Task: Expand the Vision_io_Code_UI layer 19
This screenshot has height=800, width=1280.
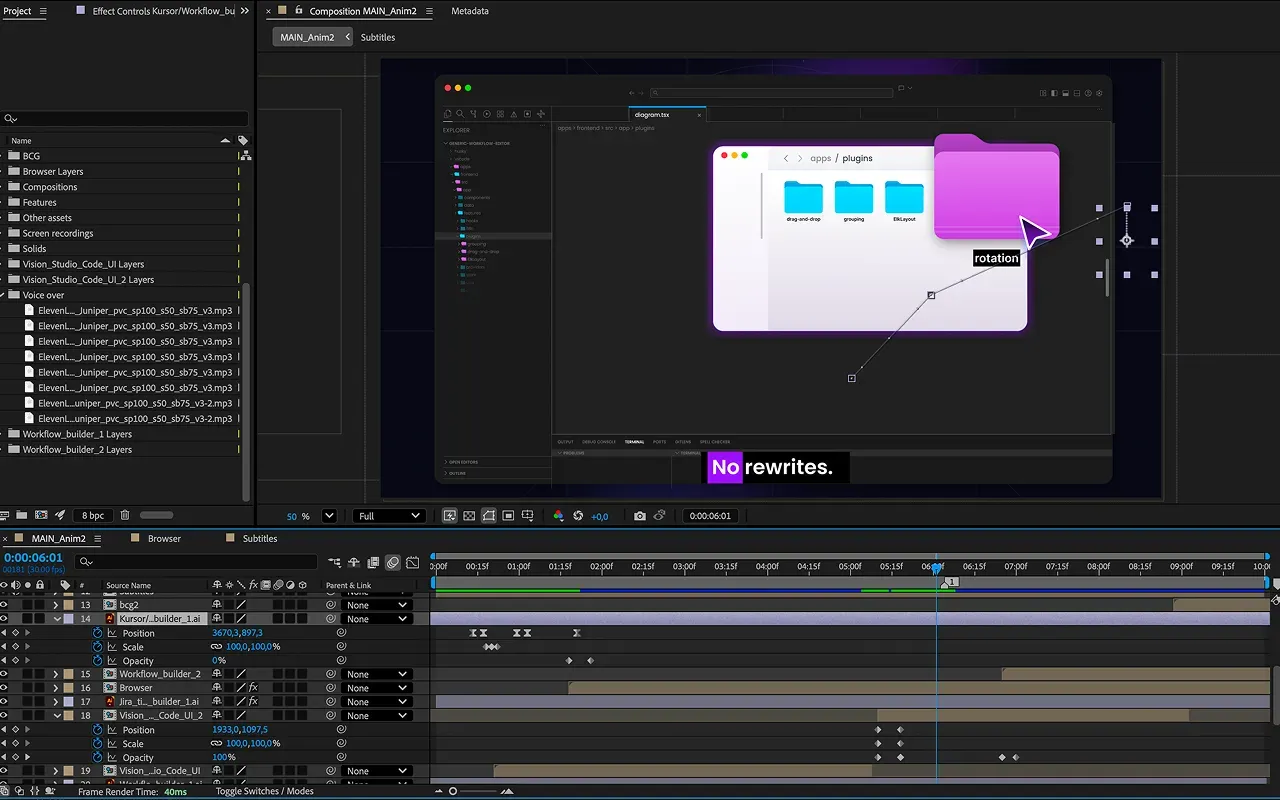Action: tap(56, 771)
